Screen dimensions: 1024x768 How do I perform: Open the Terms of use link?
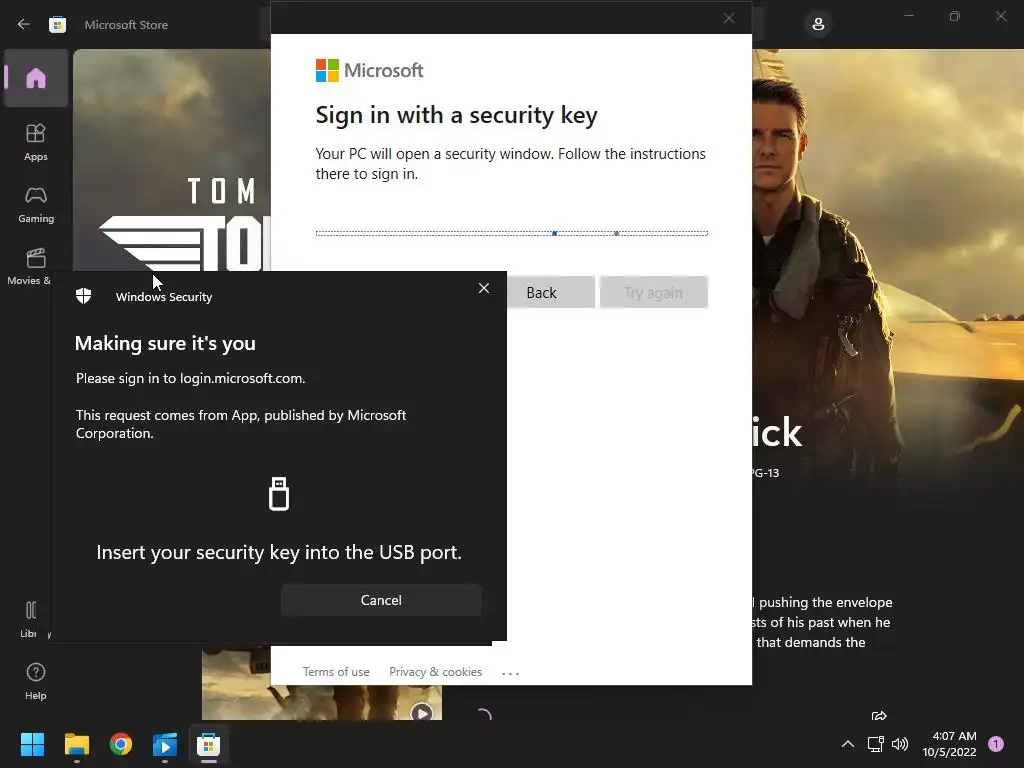(x=336, y=672)
